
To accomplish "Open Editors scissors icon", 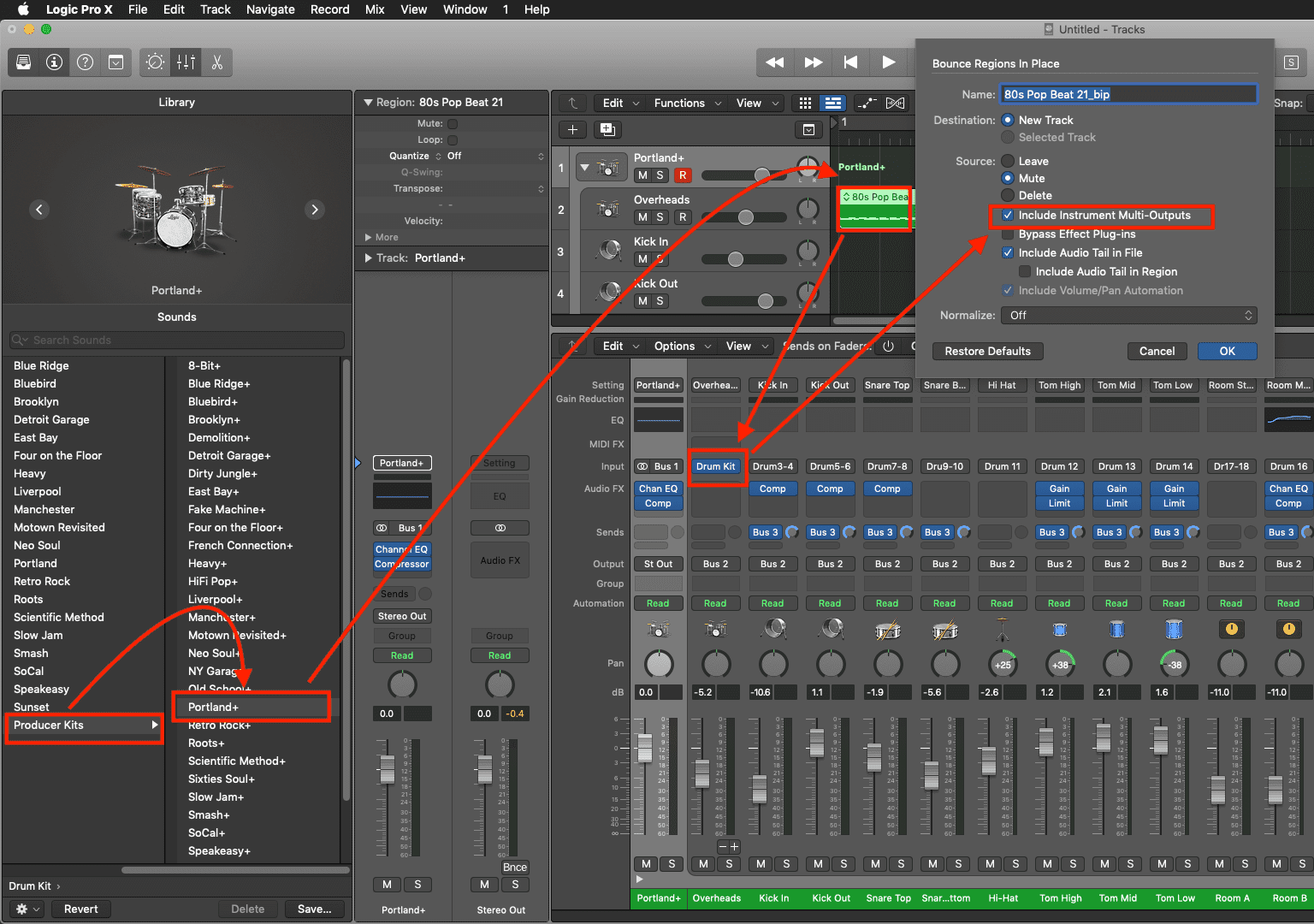I will 216,62.
